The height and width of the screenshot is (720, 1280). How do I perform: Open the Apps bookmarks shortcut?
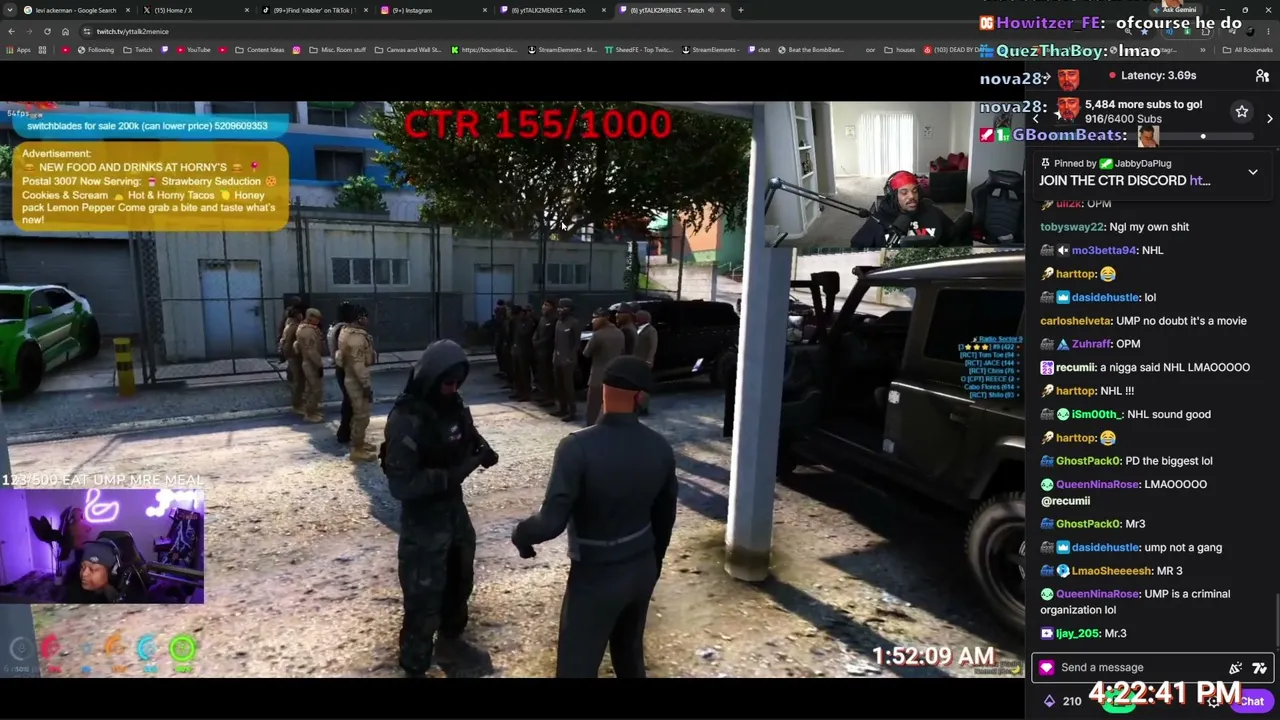20,50
